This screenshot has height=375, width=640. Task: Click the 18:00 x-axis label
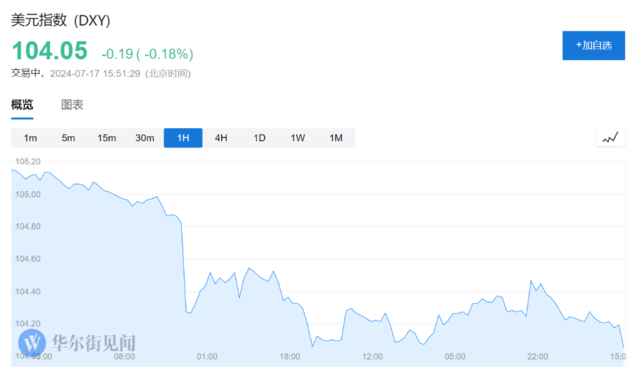tap(290, 356)
